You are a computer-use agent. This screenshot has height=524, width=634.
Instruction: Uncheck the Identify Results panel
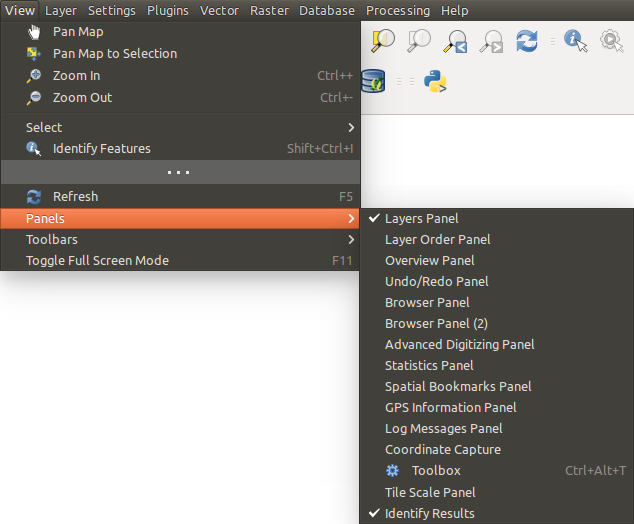pyautogui.click(x=429, y=513)
